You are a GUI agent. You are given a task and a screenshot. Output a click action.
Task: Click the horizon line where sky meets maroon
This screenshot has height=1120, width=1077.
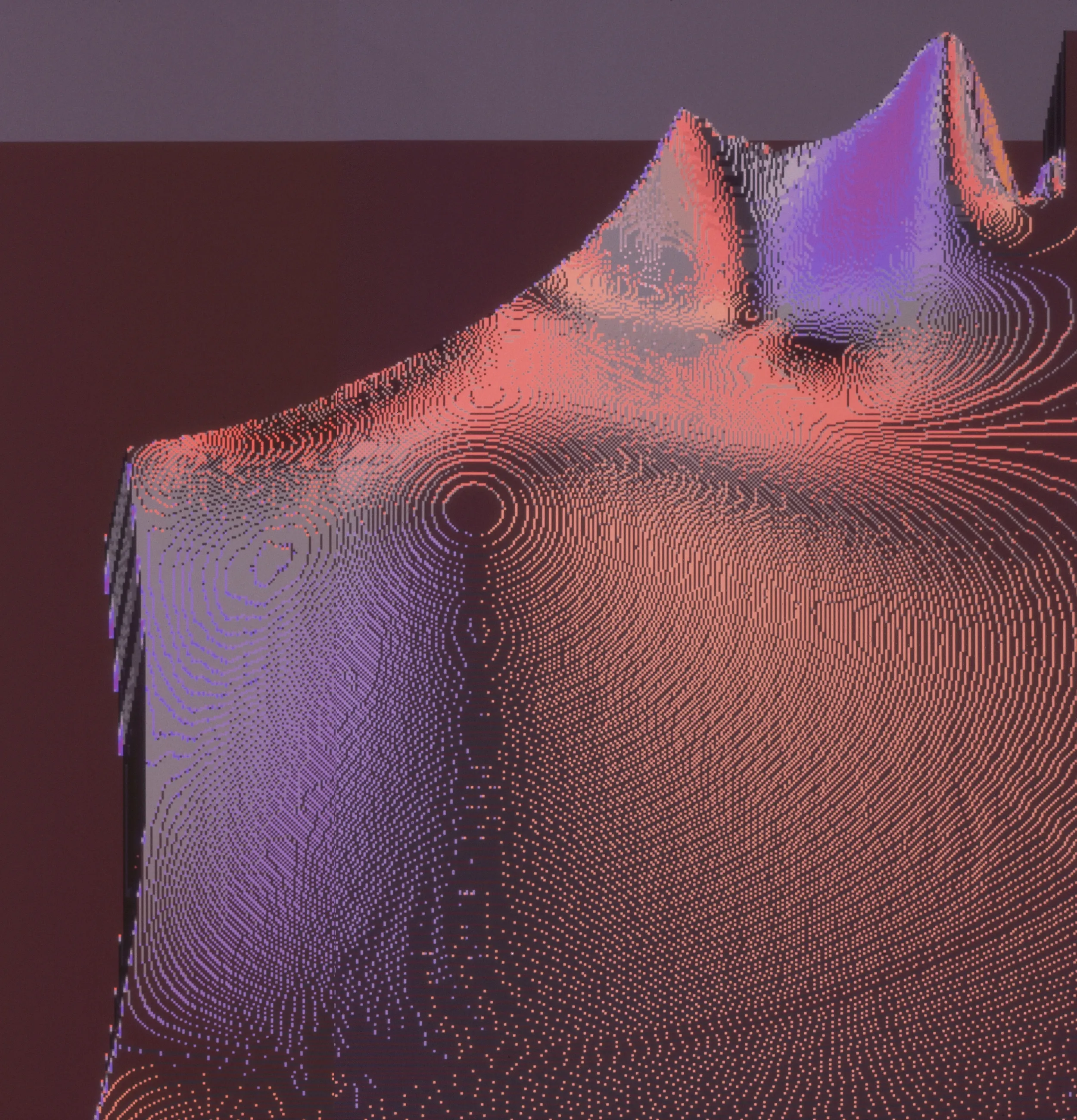[286, 140]
